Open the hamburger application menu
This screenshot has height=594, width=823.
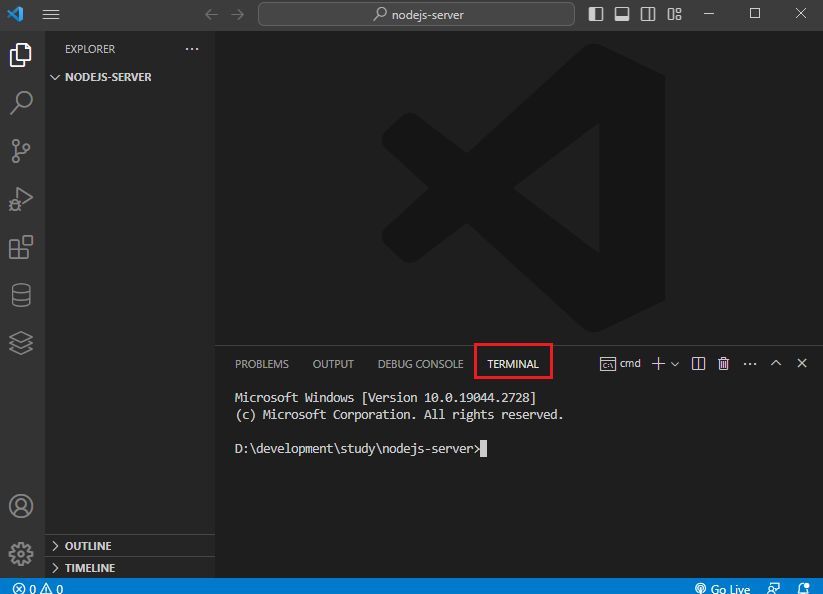[x=51, y=14]
